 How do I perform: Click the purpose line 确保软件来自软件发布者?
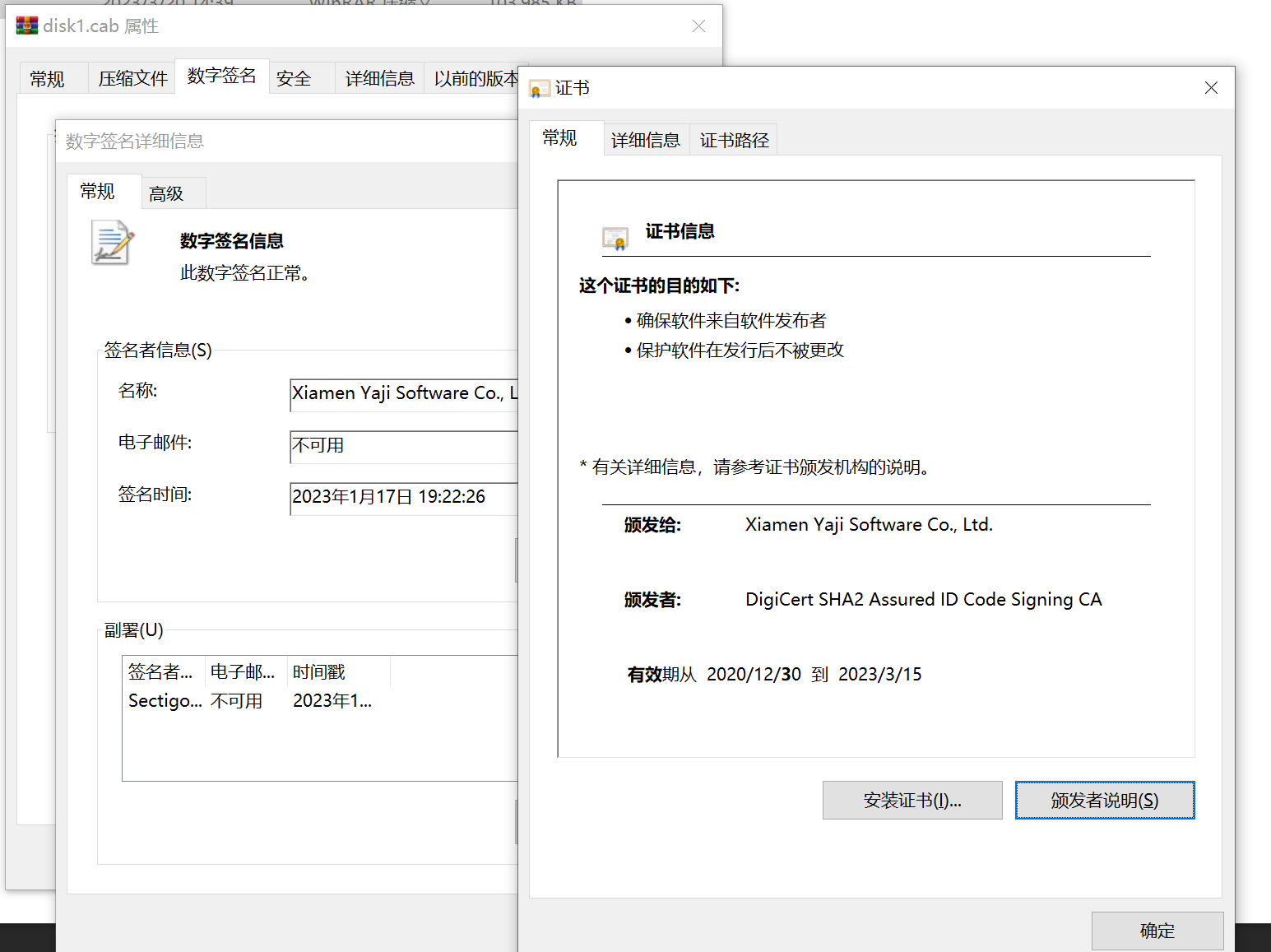[x=731, y=321]
